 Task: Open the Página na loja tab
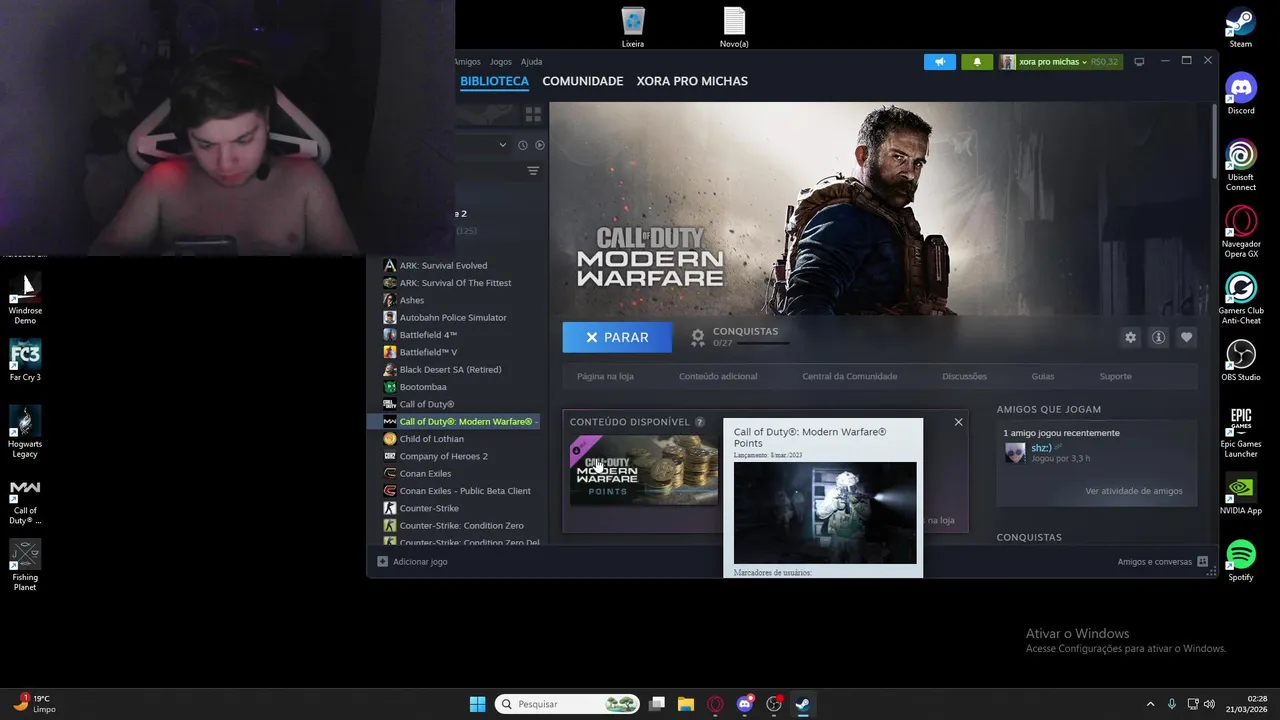(605, 376)
